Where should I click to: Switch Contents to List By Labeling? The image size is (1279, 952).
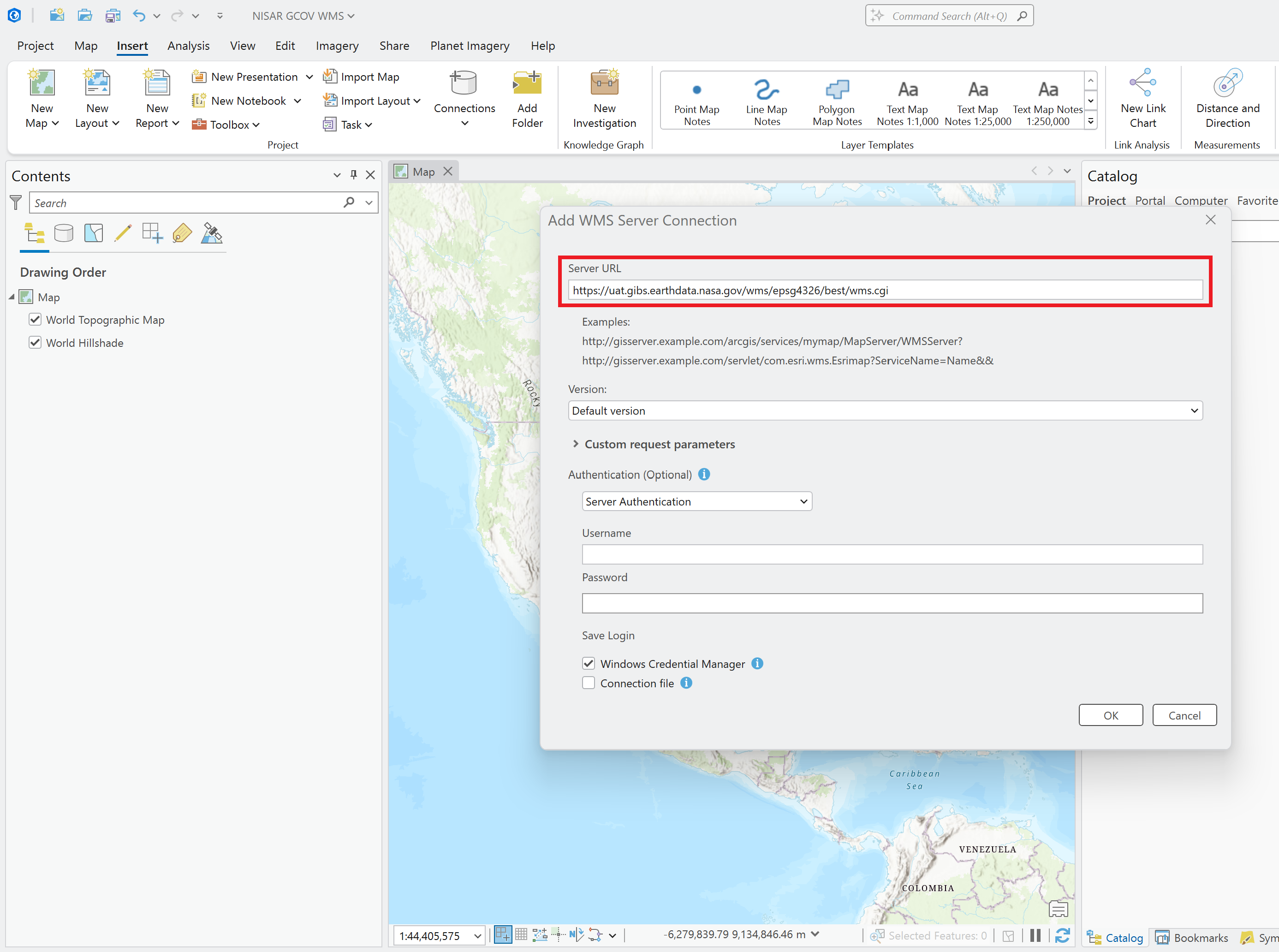point(182,233)
